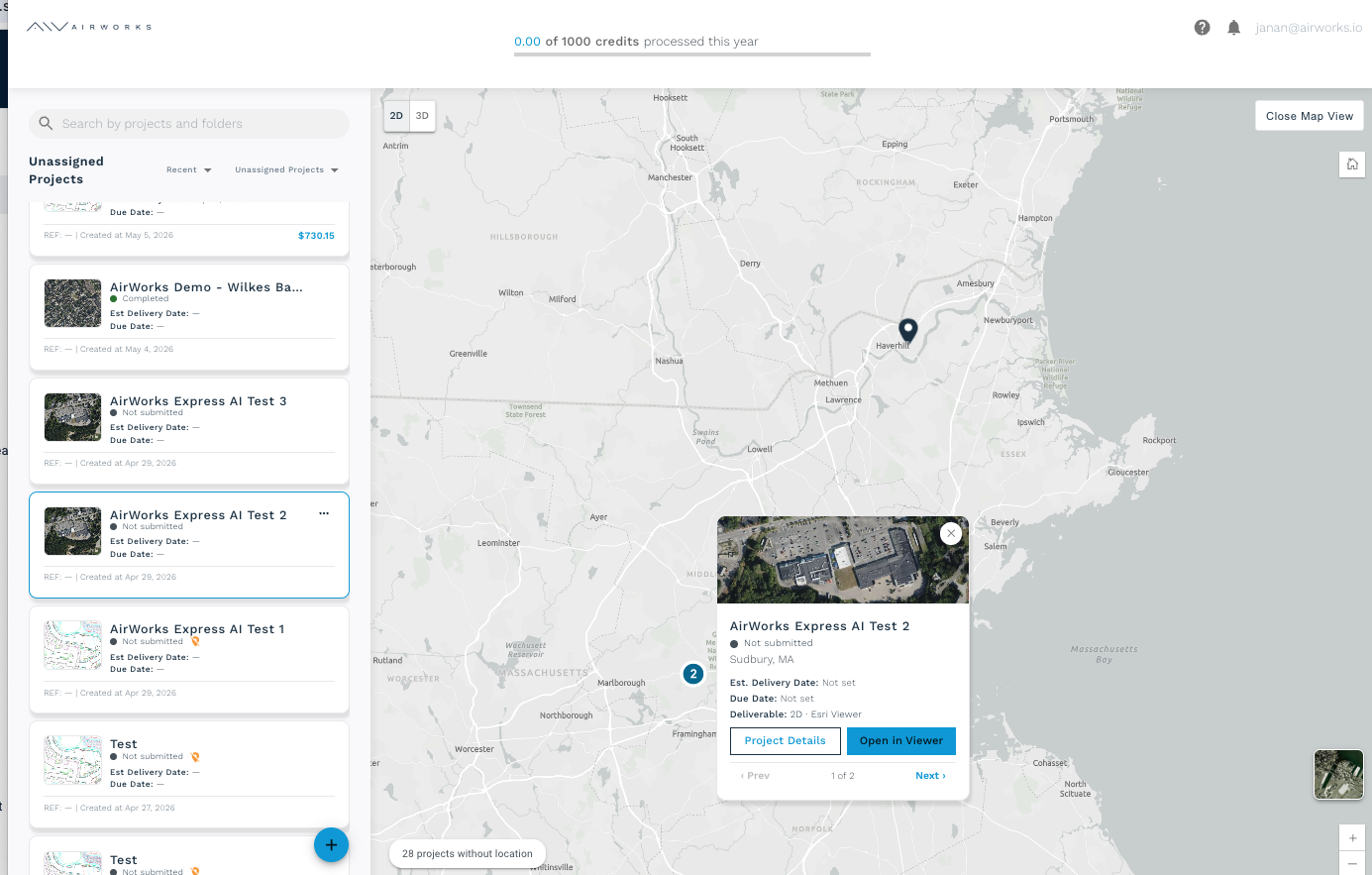Click the Unassigned Projects heading
Viewport: 1372px width, 875px height.
(66, 170)
